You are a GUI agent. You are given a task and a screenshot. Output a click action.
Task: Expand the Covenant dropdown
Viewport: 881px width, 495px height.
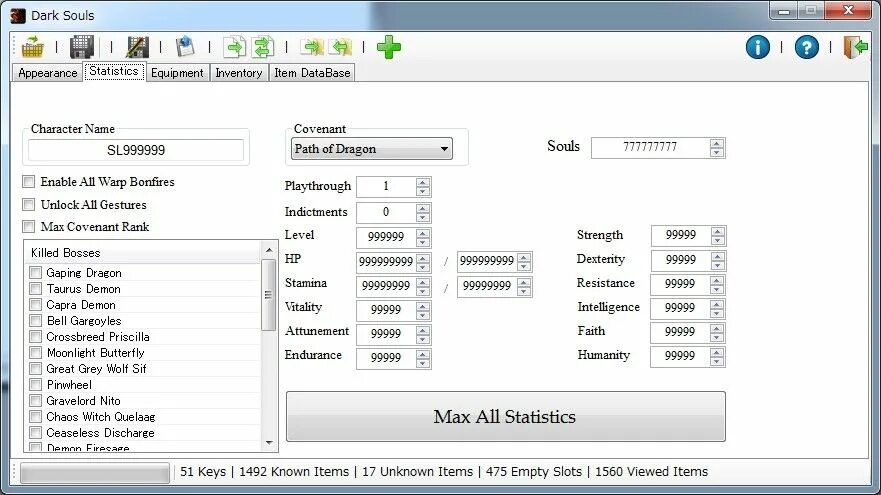tap(372, 149)
